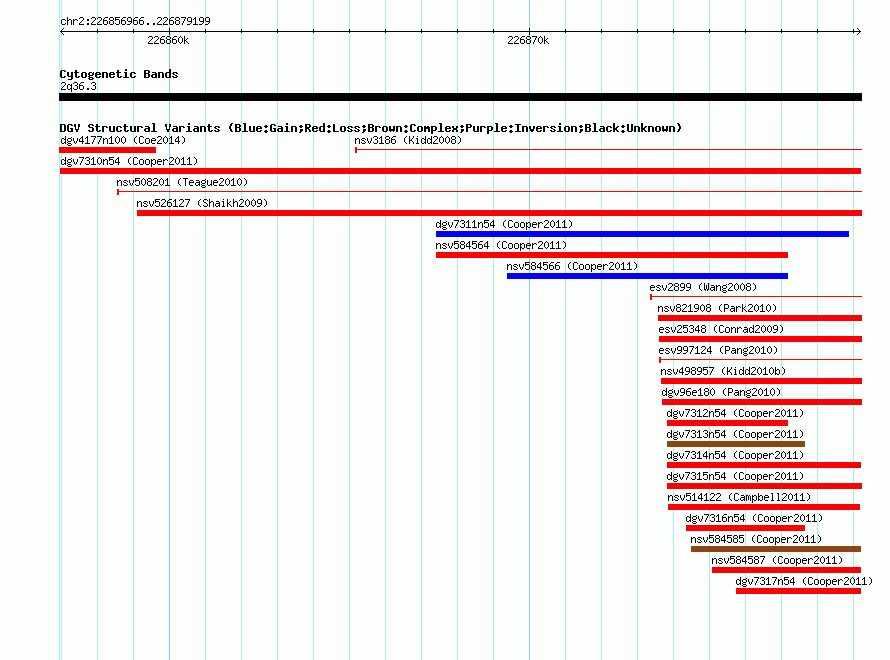890x660 pixels.
Task: Select the brown bar under nsv584585
Action: [x=776, y=549]
